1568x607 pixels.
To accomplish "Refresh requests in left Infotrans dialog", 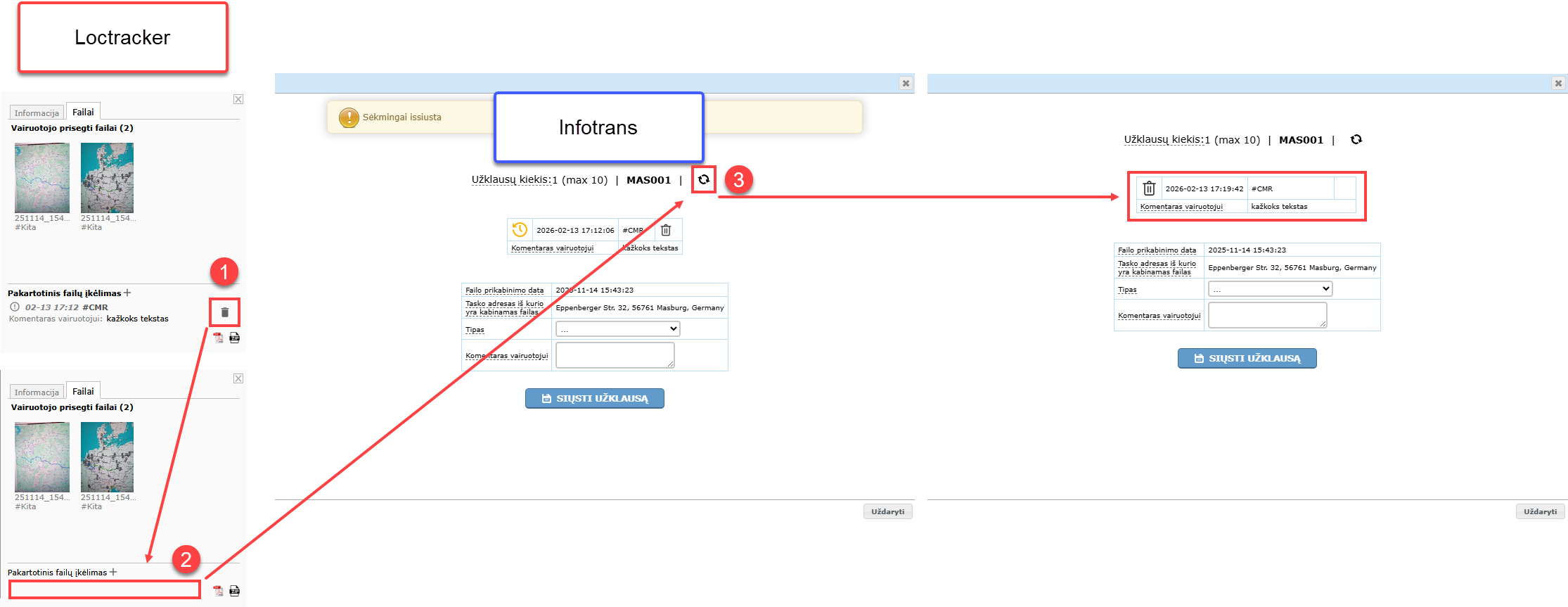I will coord(703,179).
